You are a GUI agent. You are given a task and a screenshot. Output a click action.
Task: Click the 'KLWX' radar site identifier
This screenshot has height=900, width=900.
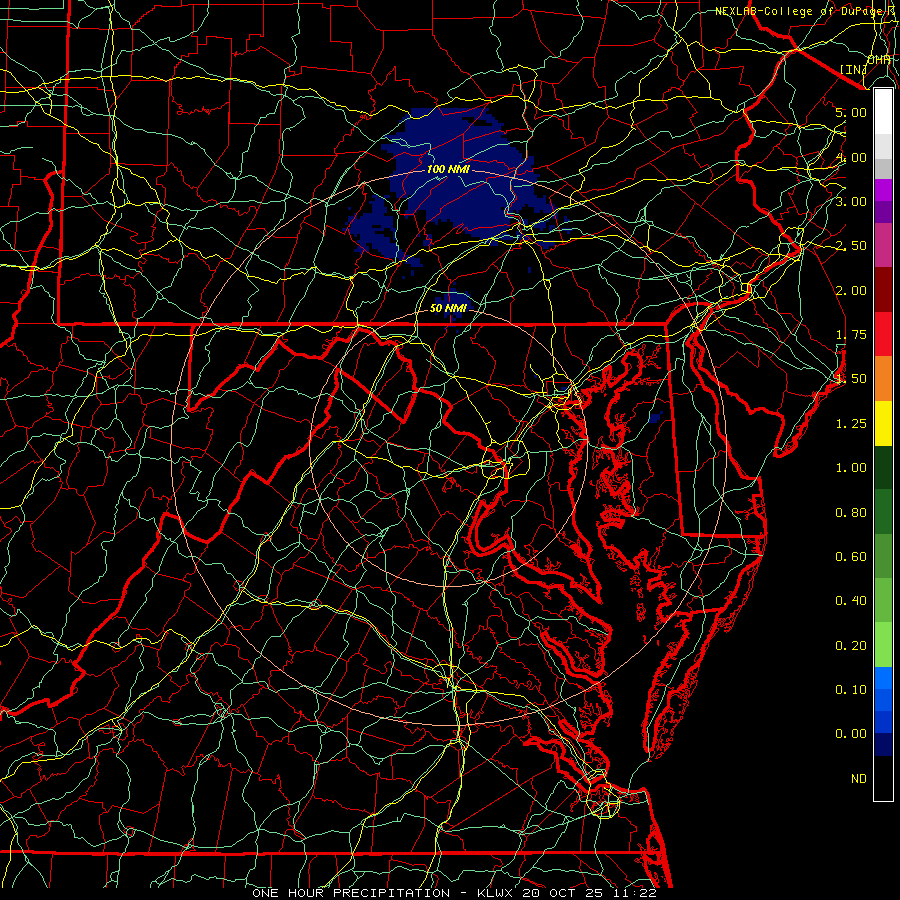point(497,893)
